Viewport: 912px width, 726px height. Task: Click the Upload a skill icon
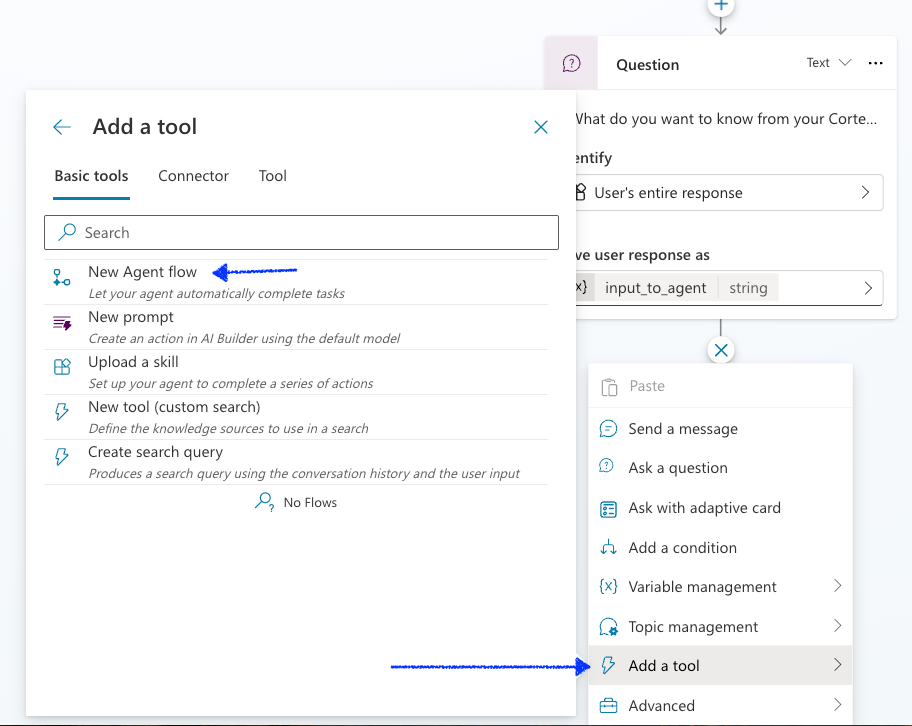62,367
